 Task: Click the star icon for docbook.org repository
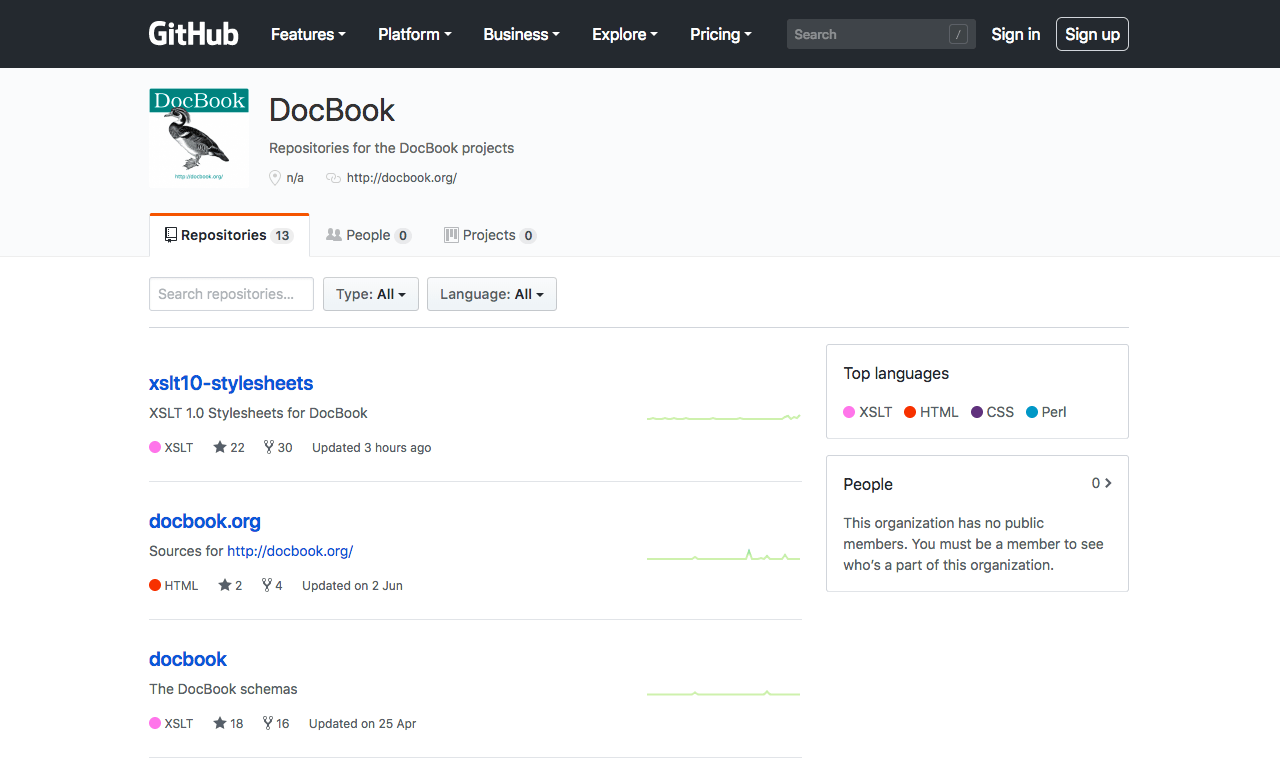point(225,585)
